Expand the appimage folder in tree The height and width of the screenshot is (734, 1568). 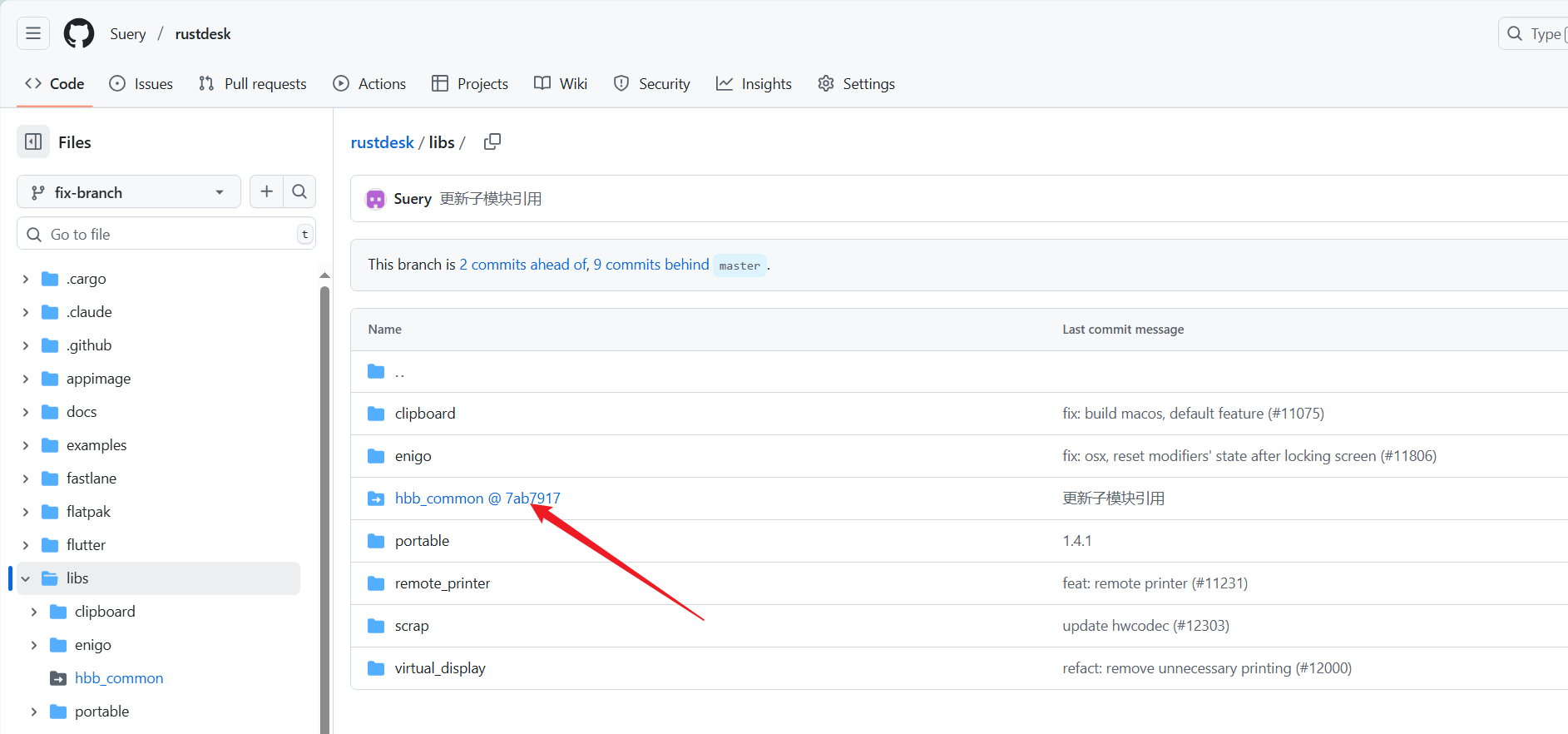click(26, 379)
